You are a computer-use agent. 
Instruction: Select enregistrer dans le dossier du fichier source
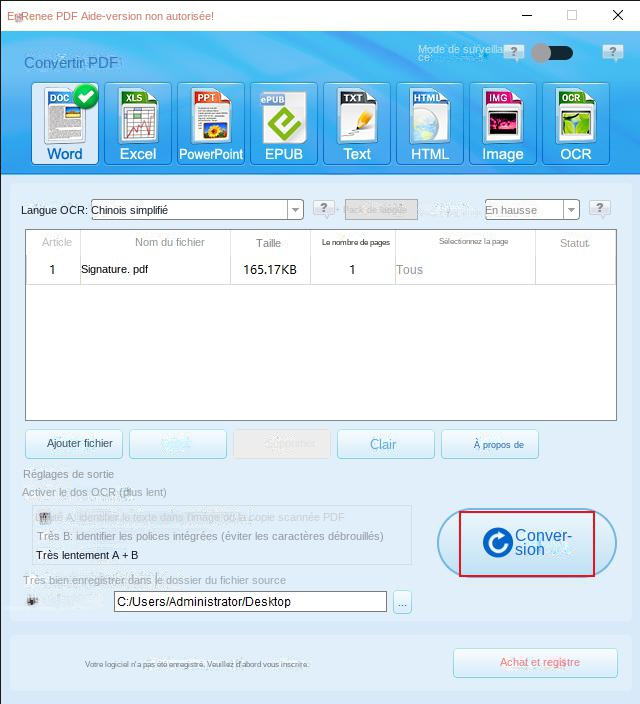click(x=154, y=580)
